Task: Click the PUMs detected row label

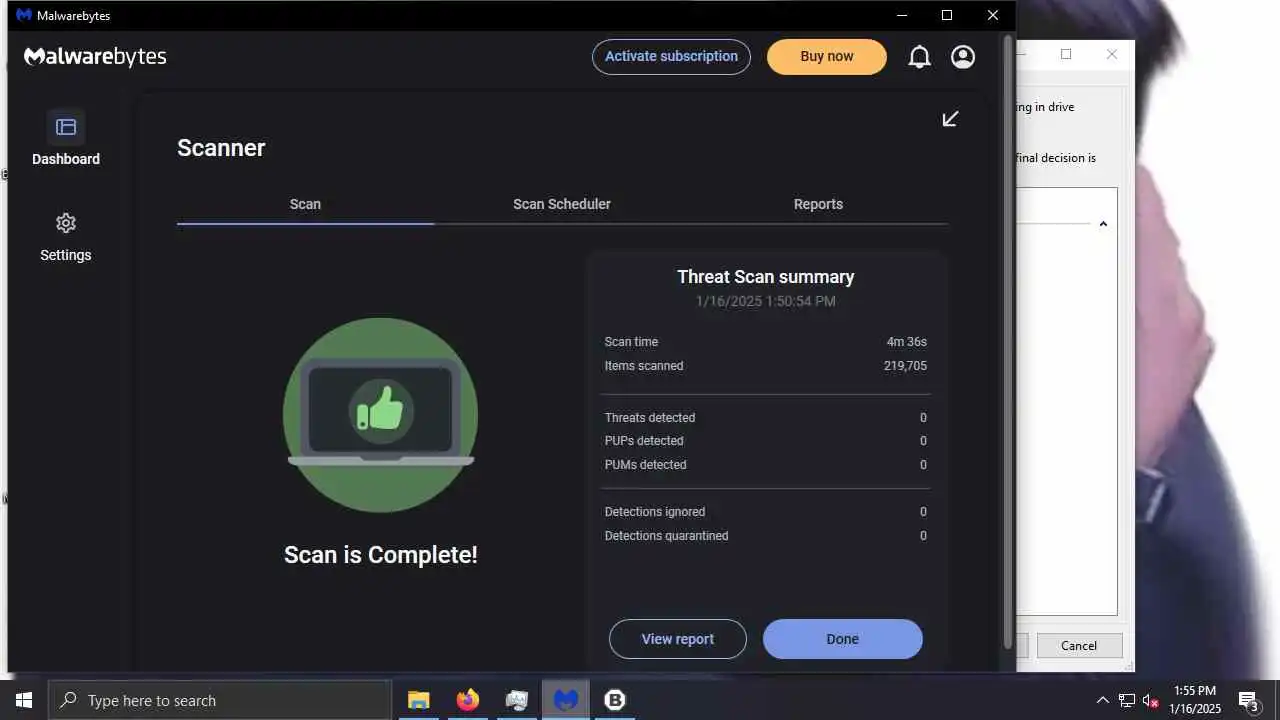Action: click(645, 465)
